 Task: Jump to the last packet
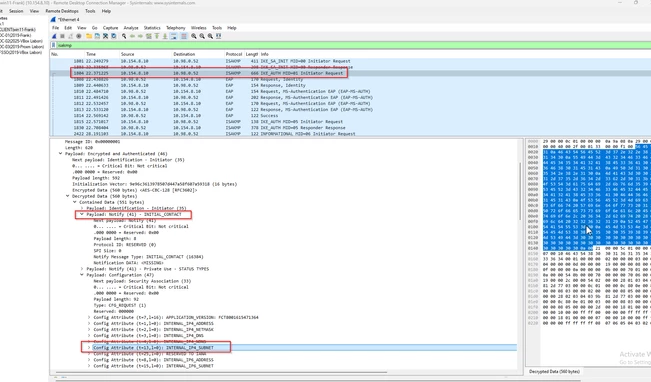pyautogui.click(x=165, y=37)
